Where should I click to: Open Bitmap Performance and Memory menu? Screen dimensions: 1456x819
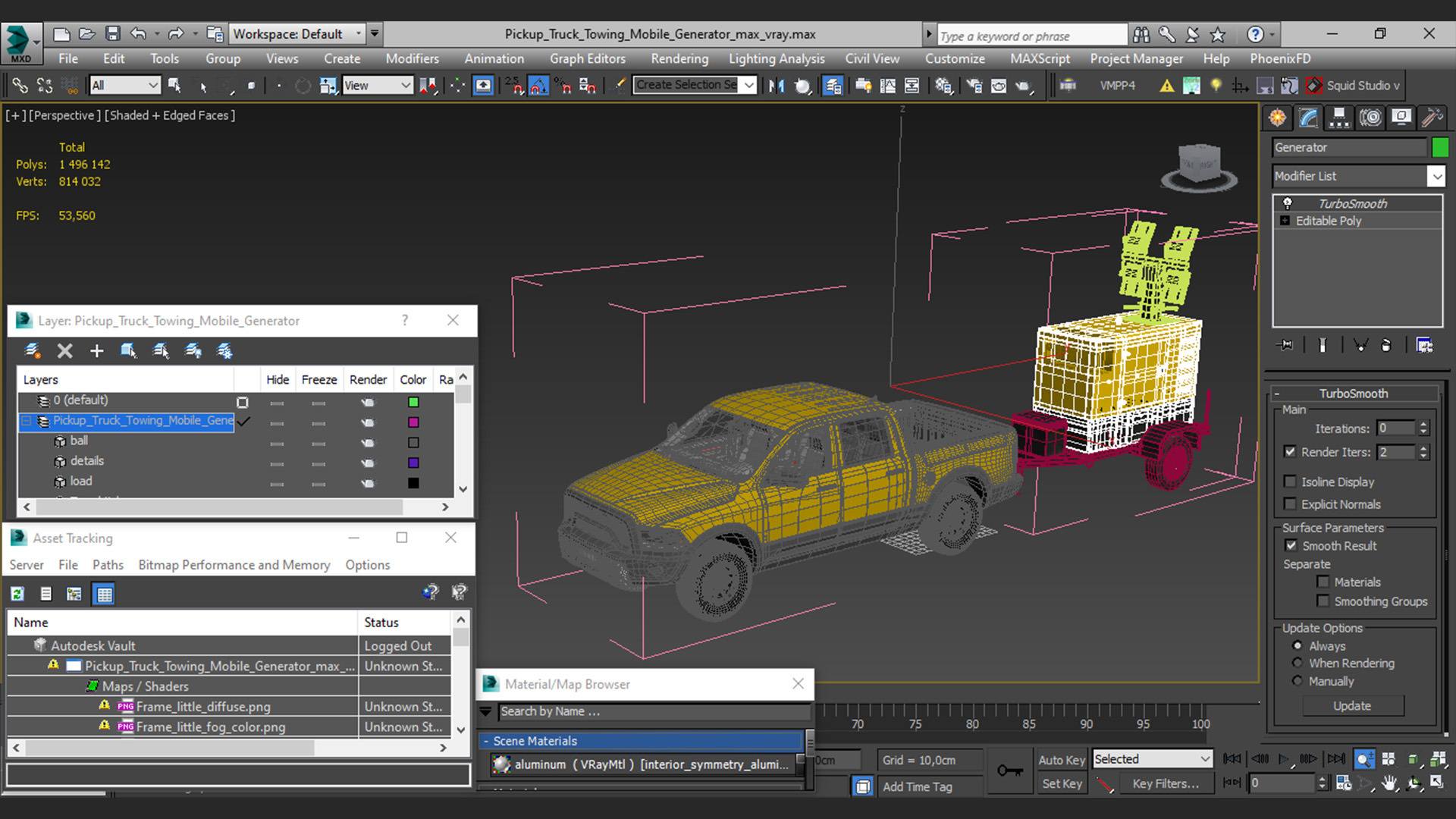pos(234,565)
